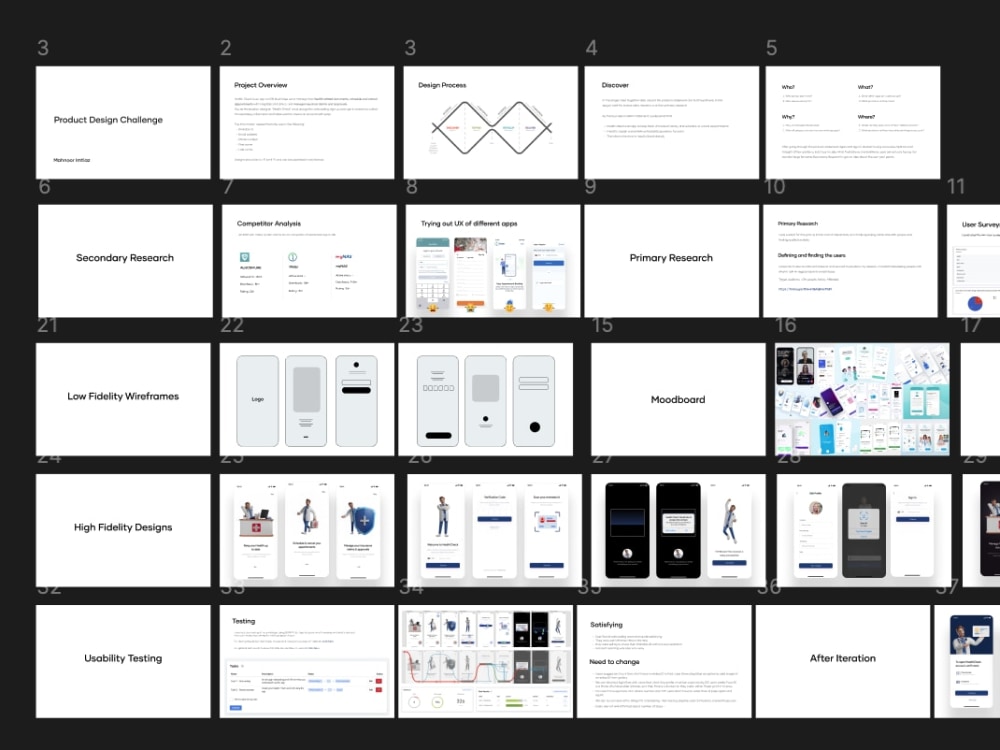Click frame label 15 above Moodboard
Image resolution: width=1000 pixels, height=750 pixels.
pyautogui.click(x=602, y=325)
